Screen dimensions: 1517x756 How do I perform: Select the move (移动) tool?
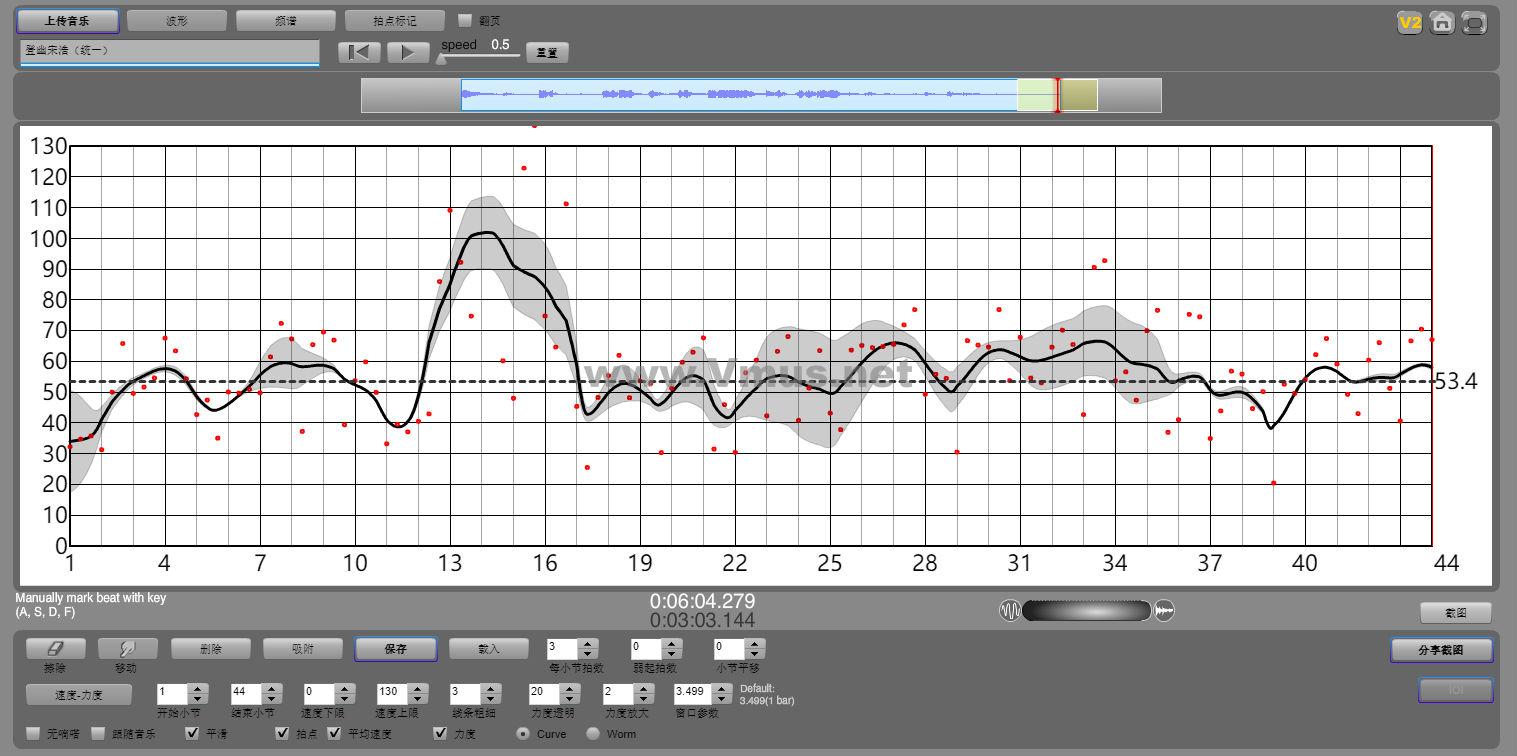[127, 648]
